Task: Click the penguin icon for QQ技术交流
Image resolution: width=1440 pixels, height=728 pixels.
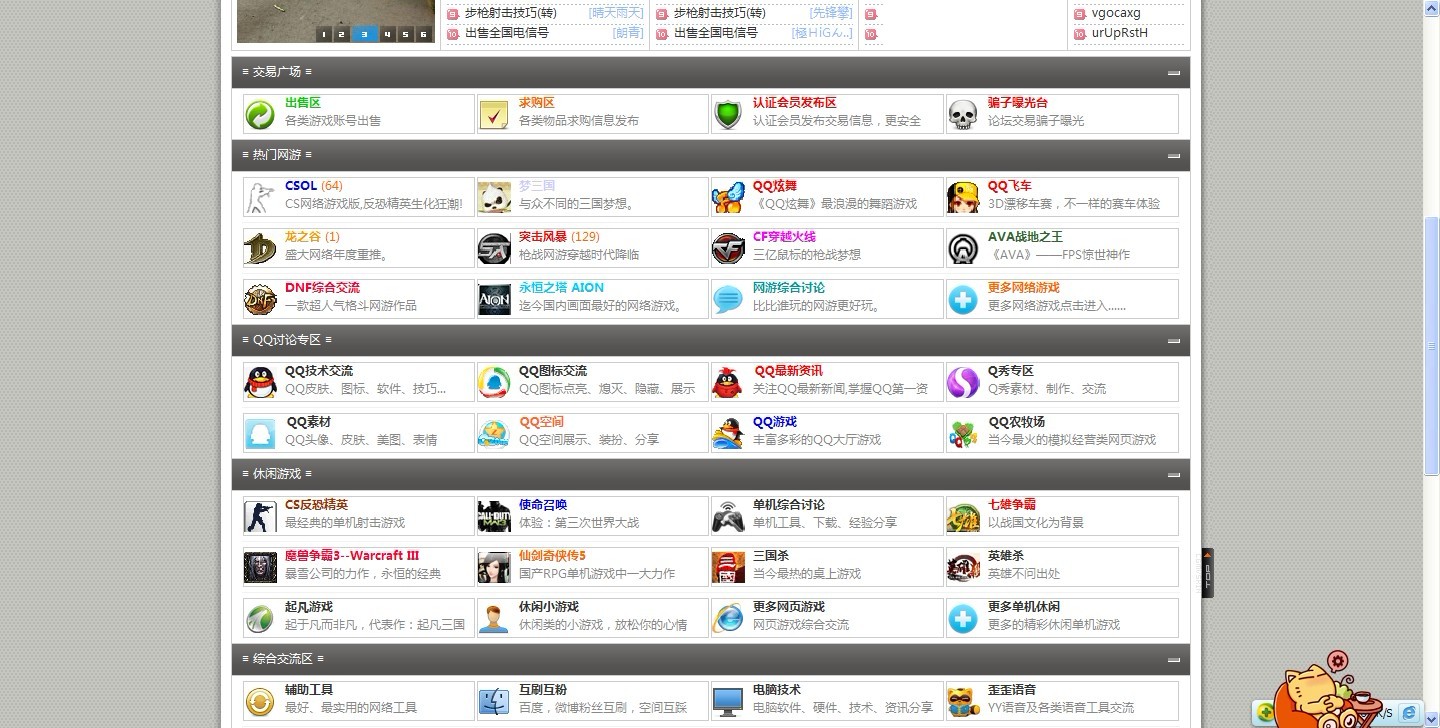Action: click(260, 382)
